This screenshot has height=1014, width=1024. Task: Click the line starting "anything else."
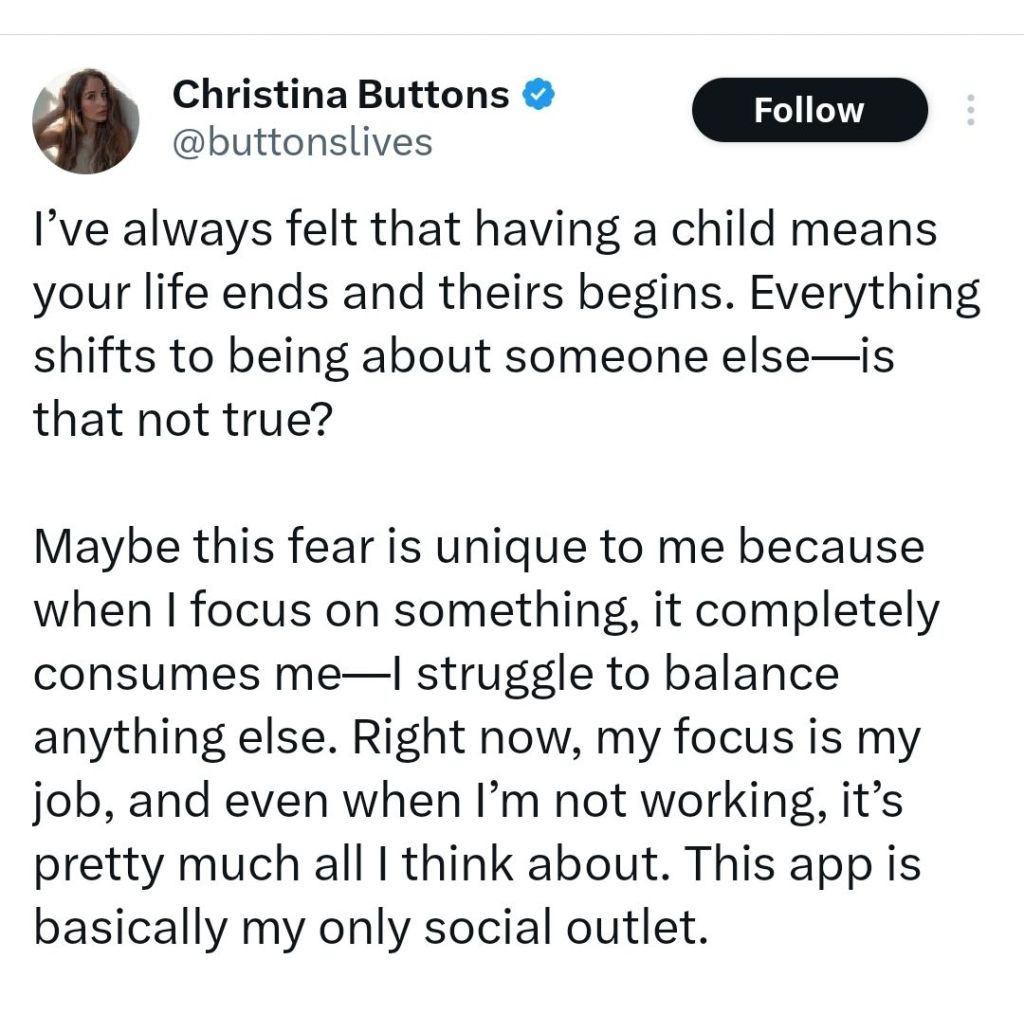click(476, 739)
